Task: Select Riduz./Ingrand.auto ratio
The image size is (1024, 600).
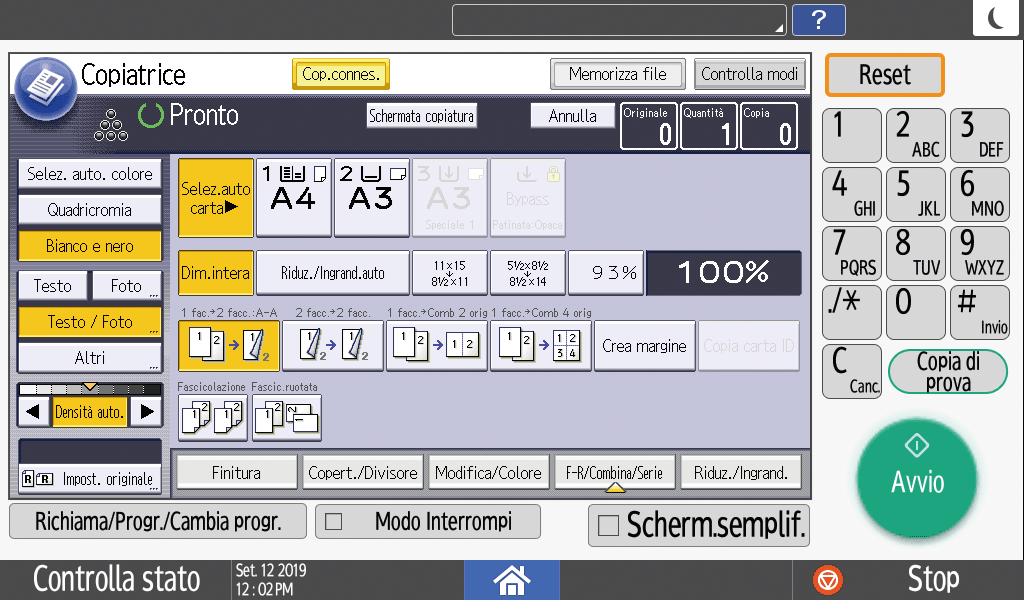Action: [333, 273]
